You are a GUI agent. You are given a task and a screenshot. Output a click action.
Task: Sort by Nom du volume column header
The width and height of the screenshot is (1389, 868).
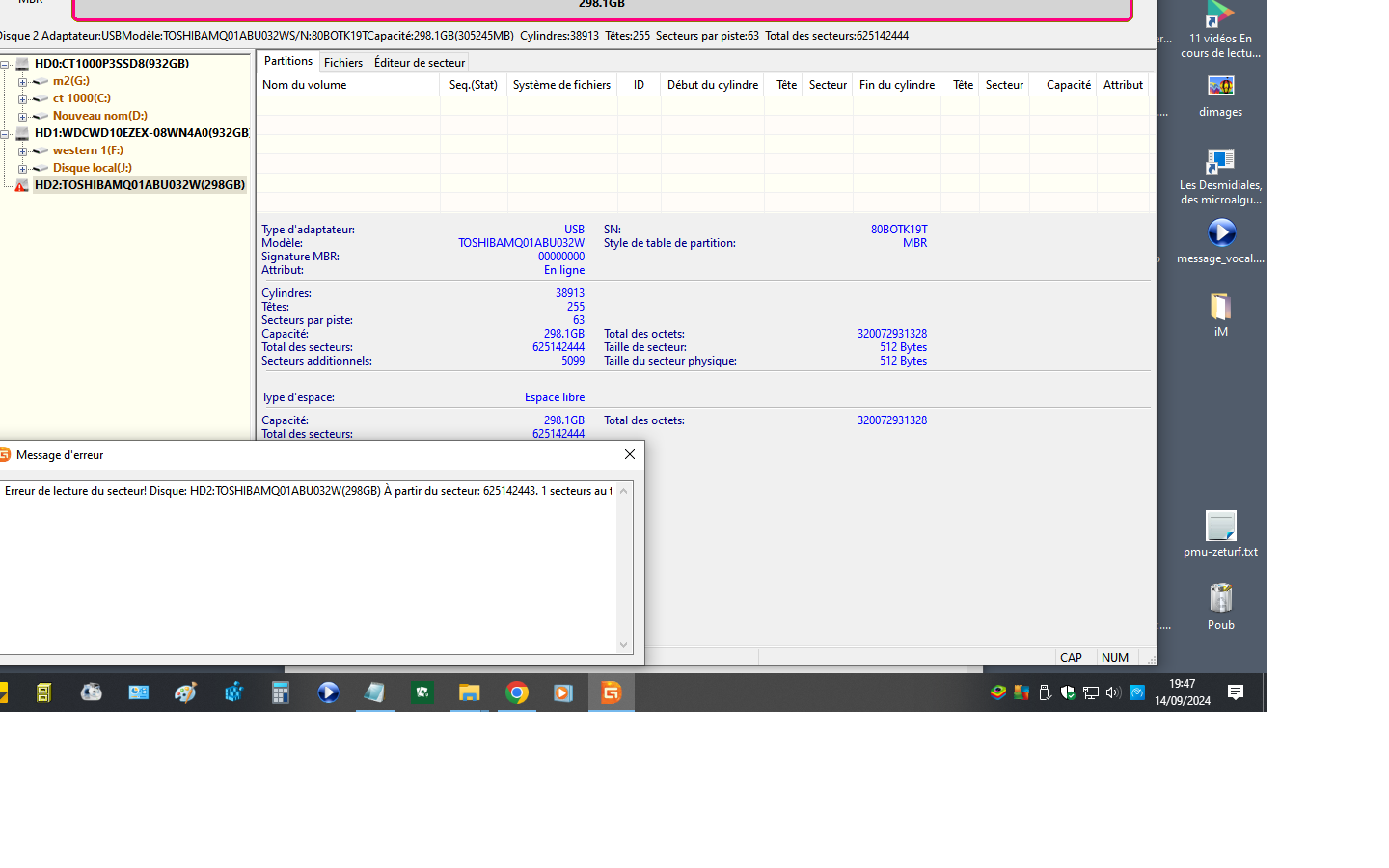point(348,85)
